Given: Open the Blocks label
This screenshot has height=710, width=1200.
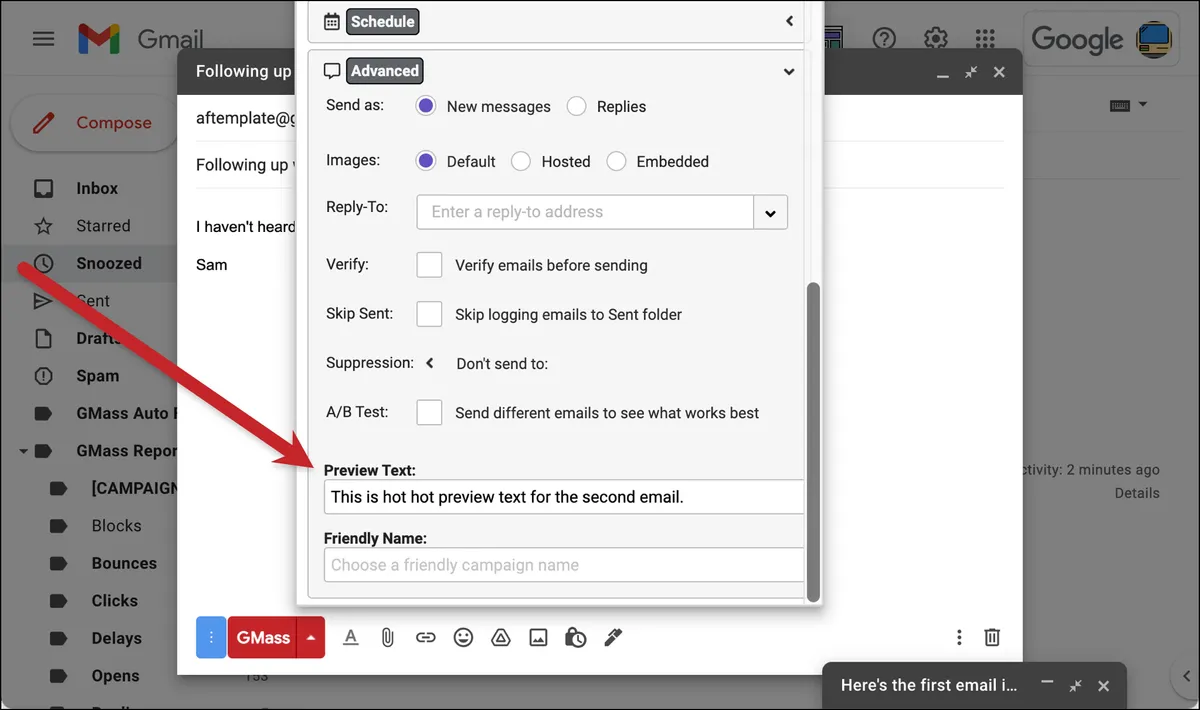Looking at the screenshot, I should (x=116, y=526).
